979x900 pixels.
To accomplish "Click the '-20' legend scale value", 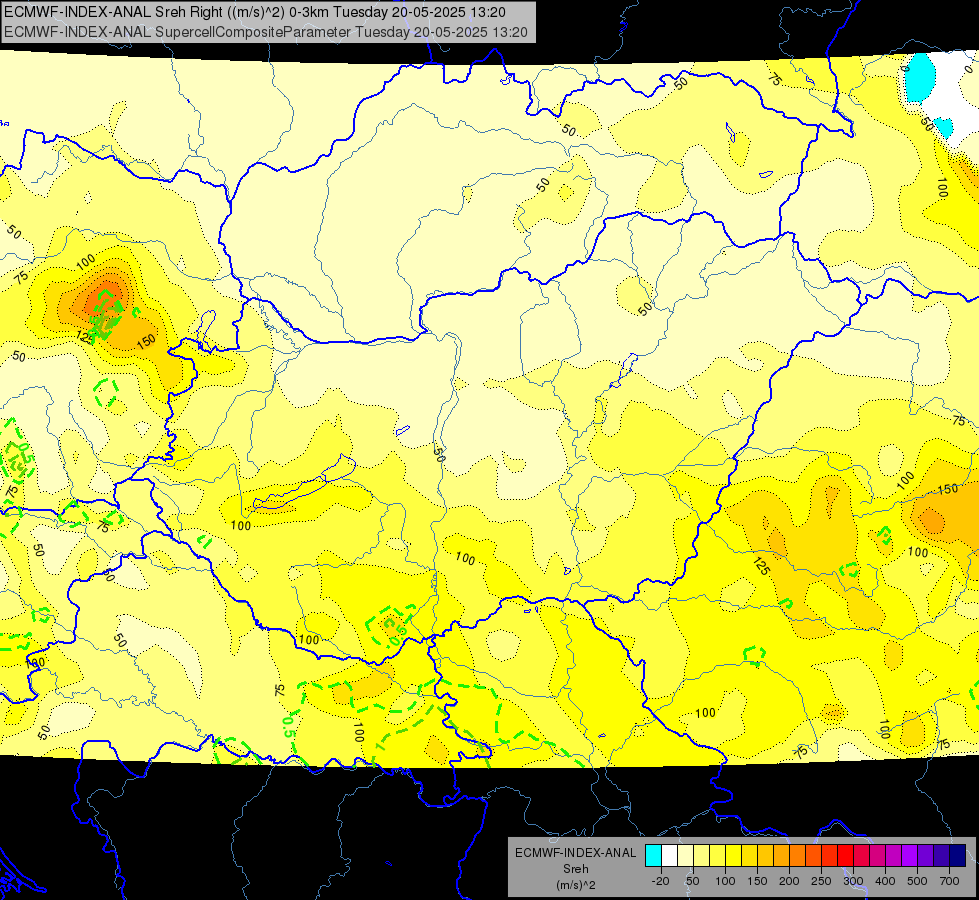I will [660, 881].
